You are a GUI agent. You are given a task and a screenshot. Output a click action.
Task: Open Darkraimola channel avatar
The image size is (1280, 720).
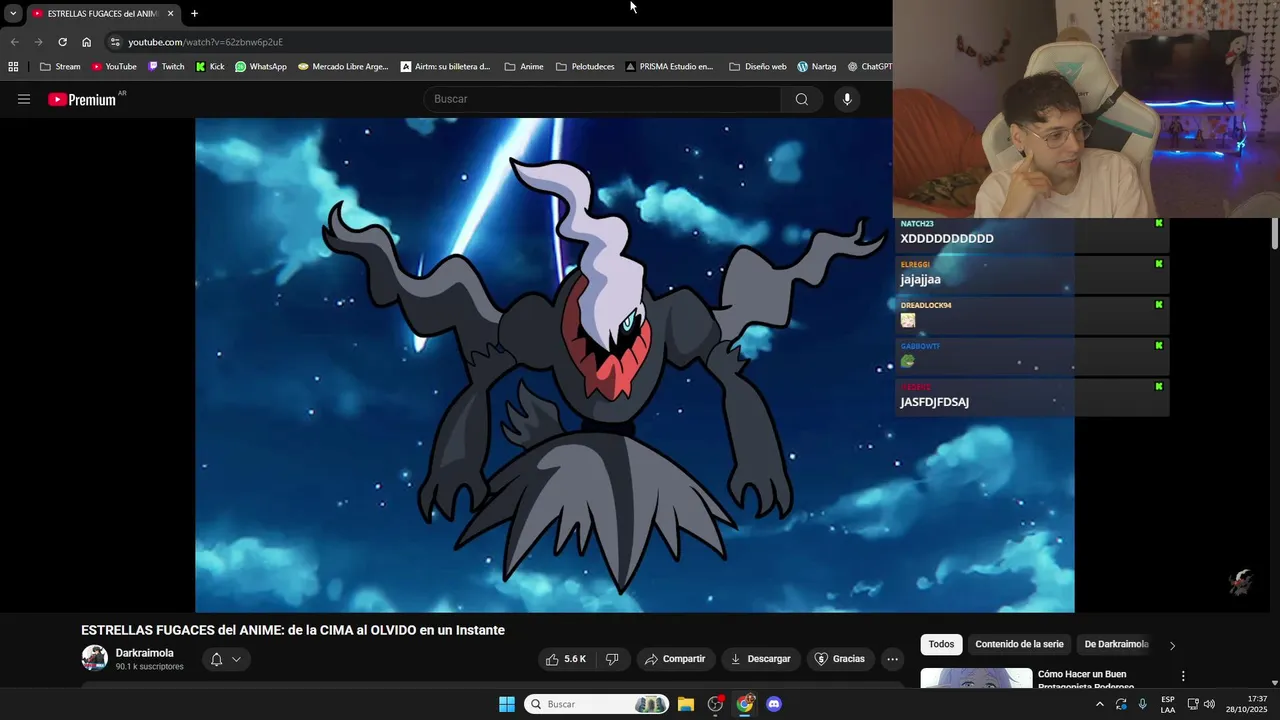click(95, 658)
